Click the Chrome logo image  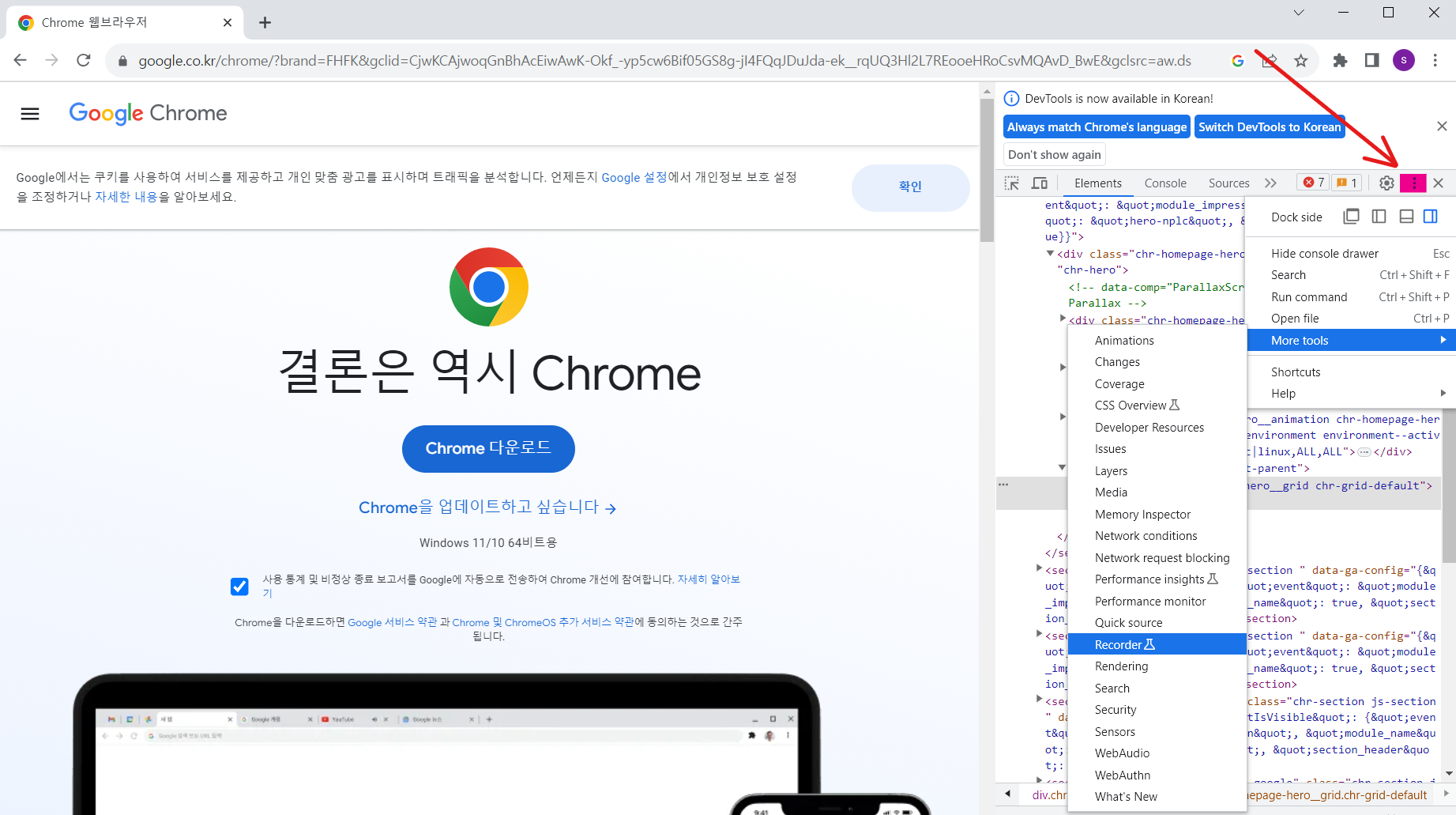pos(489,287)
